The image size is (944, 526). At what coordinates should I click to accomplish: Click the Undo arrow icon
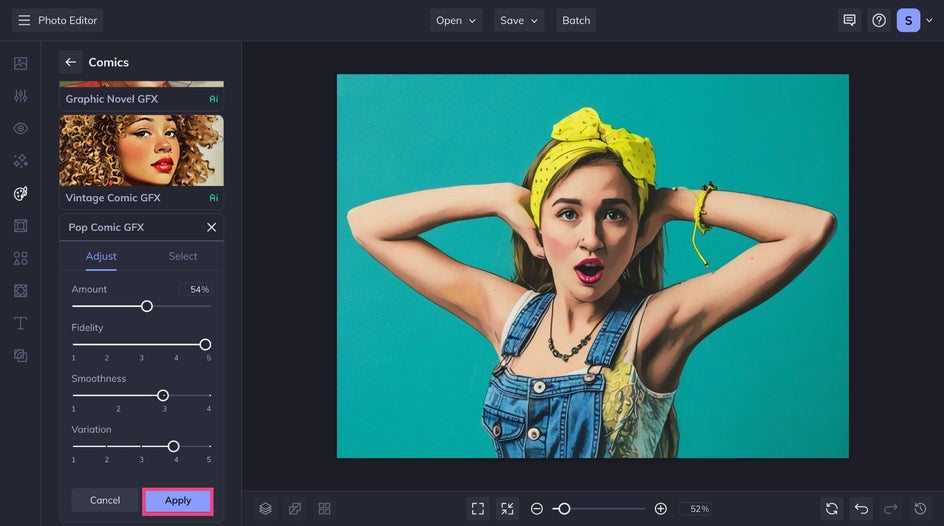click(x=861, y=509)
